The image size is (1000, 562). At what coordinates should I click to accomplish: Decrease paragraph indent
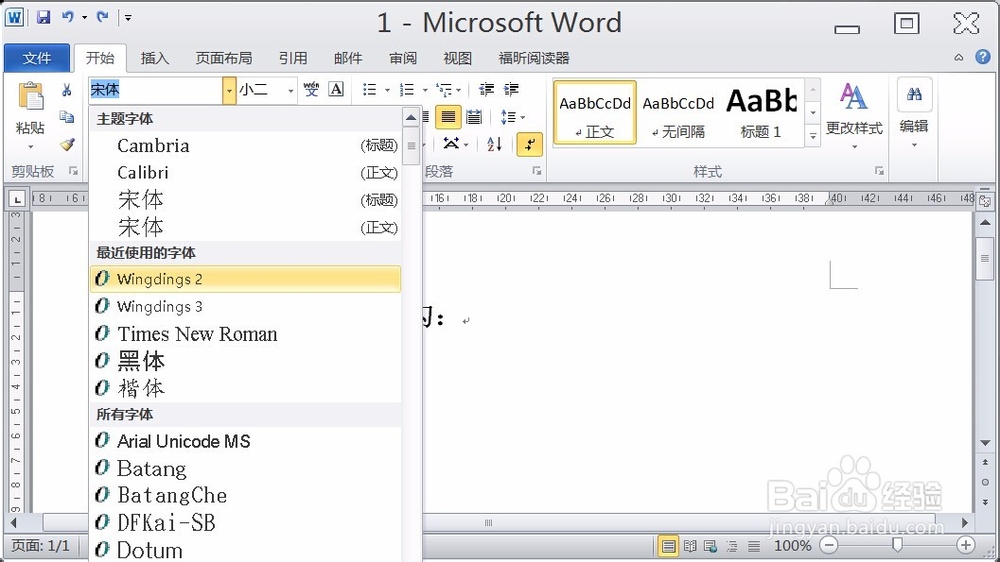click(x=487, y=89)
